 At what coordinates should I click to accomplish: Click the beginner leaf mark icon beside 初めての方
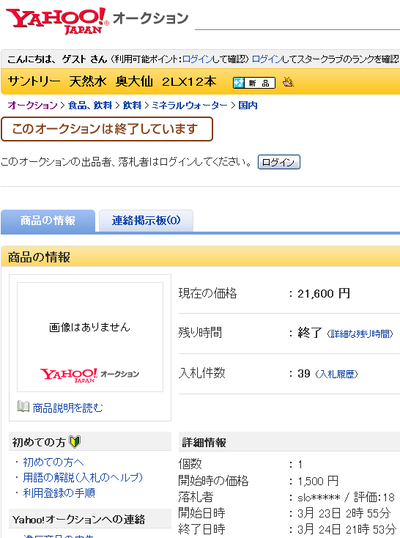[x=75, y=442]
